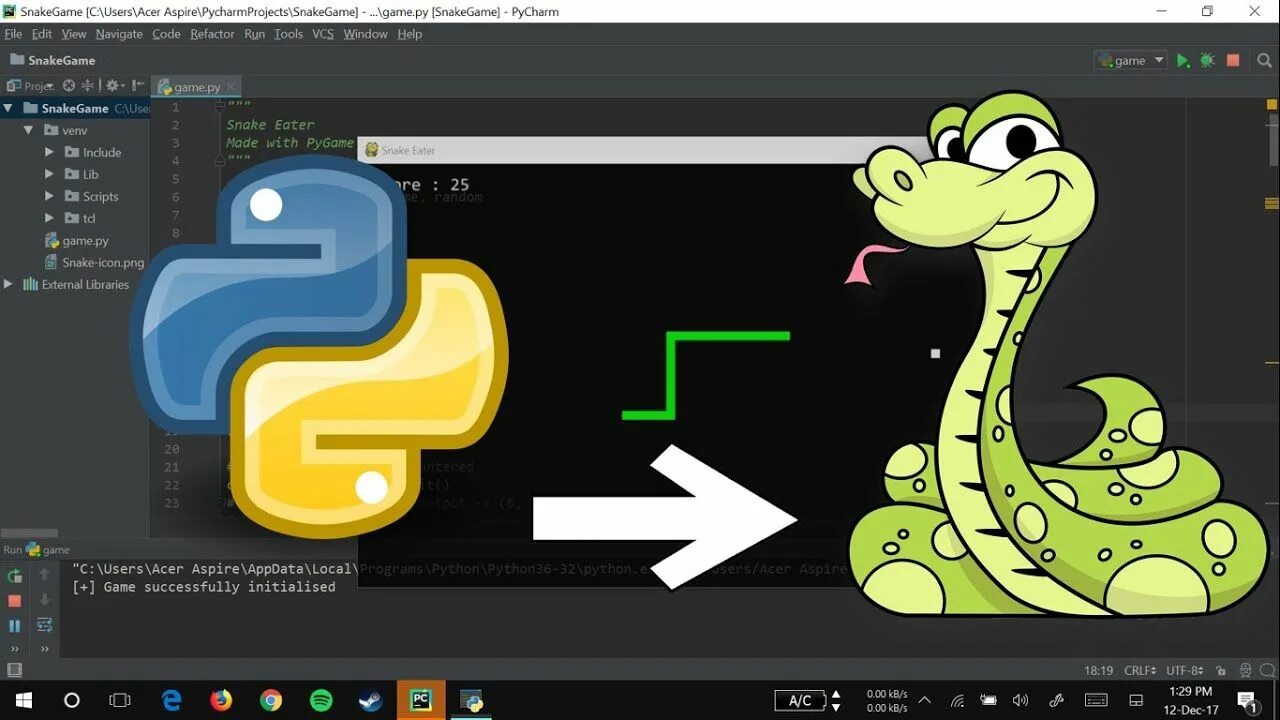
Task: Collapse the venv folder
Action: 28,130
